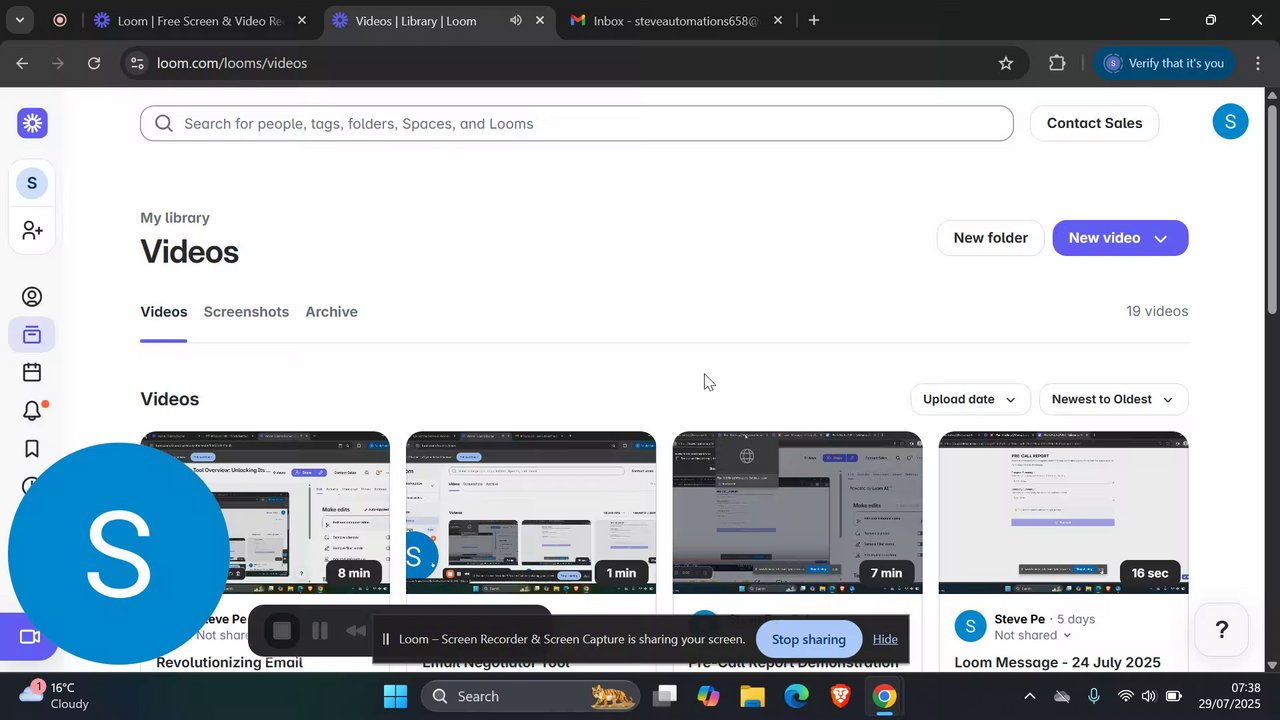
Task: Open the weather widget showing 16°C Cloudy
Action: (x=55, y=696)
